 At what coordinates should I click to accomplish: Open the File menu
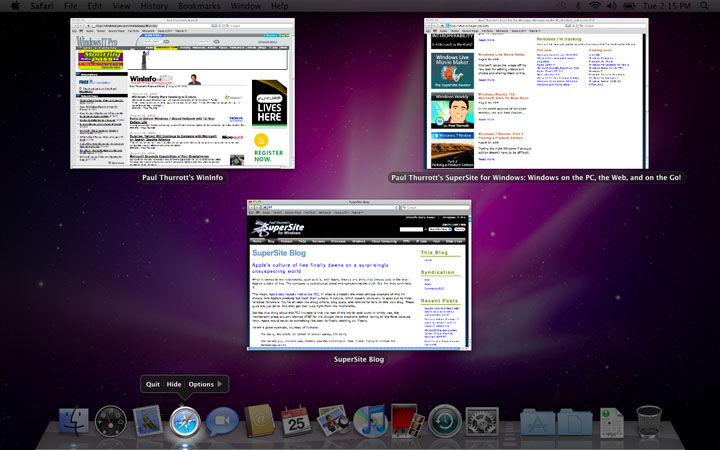pos(71,6)
